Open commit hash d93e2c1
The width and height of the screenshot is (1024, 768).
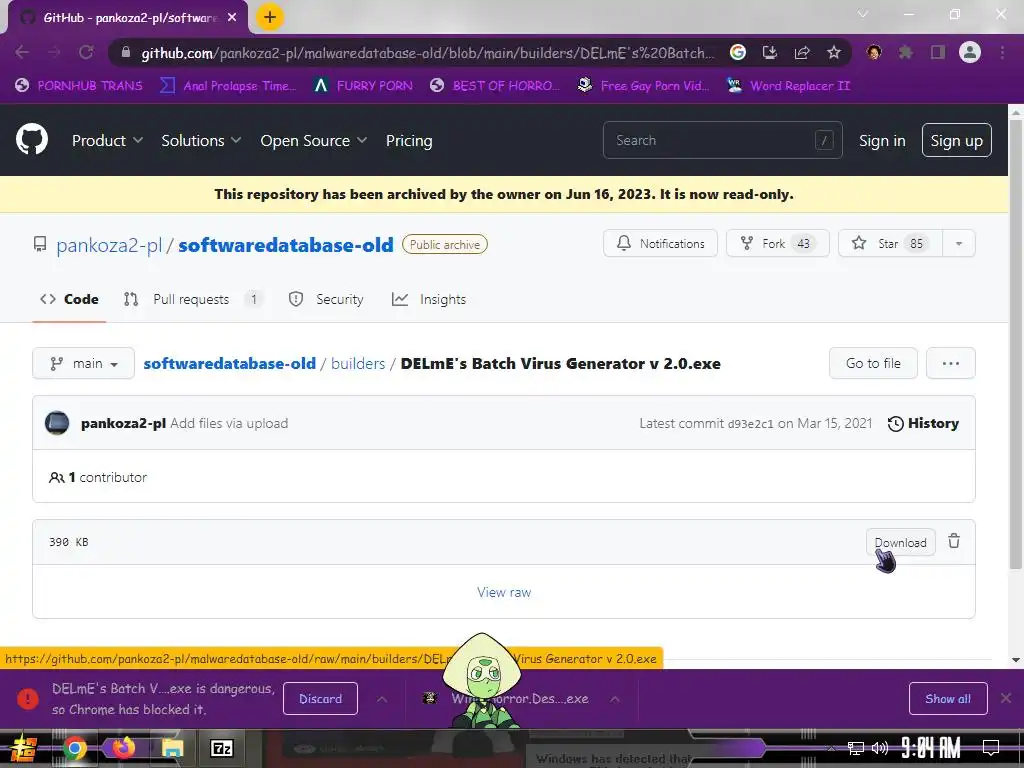tap(750, 424)
